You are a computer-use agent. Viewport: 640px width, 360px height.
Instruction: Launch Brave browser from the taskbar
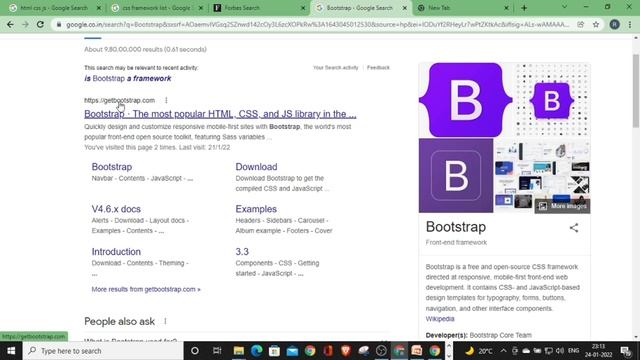click(x=346, y=351)
